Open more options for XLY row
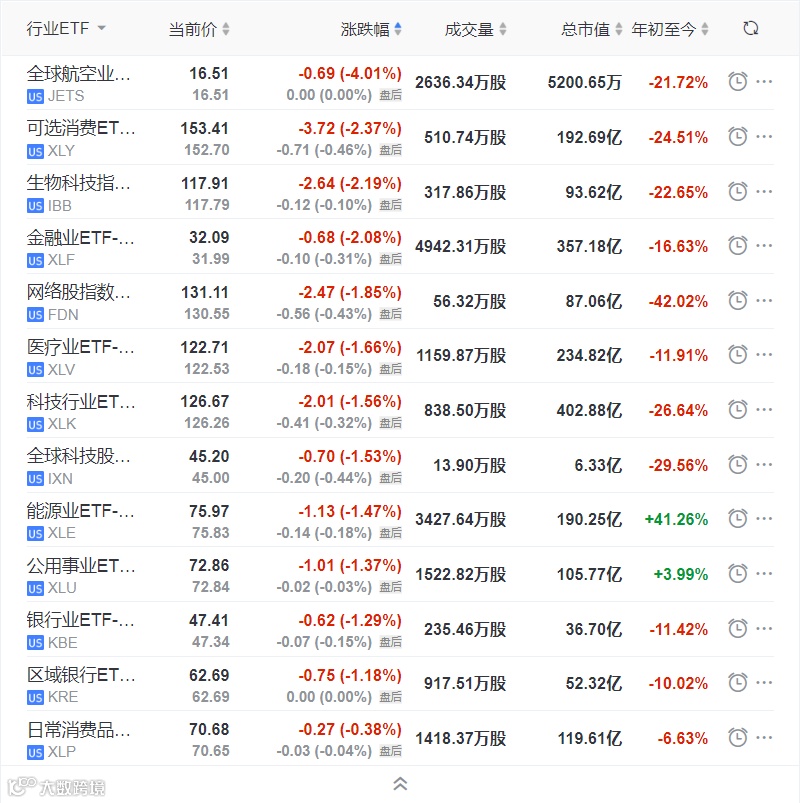Viewport: 800px width, 803px height. 764,136
